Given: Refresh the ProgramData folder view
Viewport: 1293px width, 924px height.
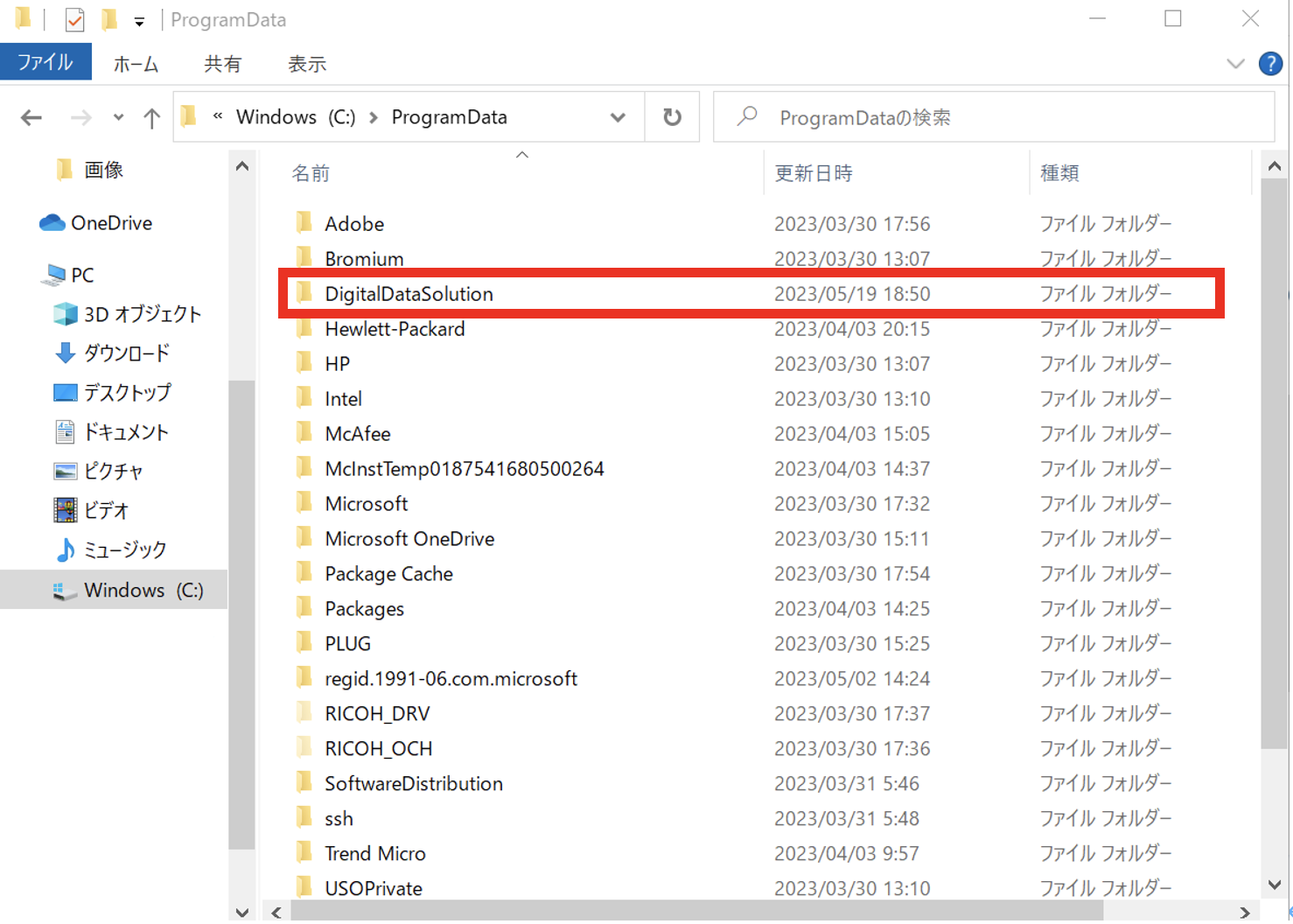Looking at the screenshot, I should pos(672,116).
